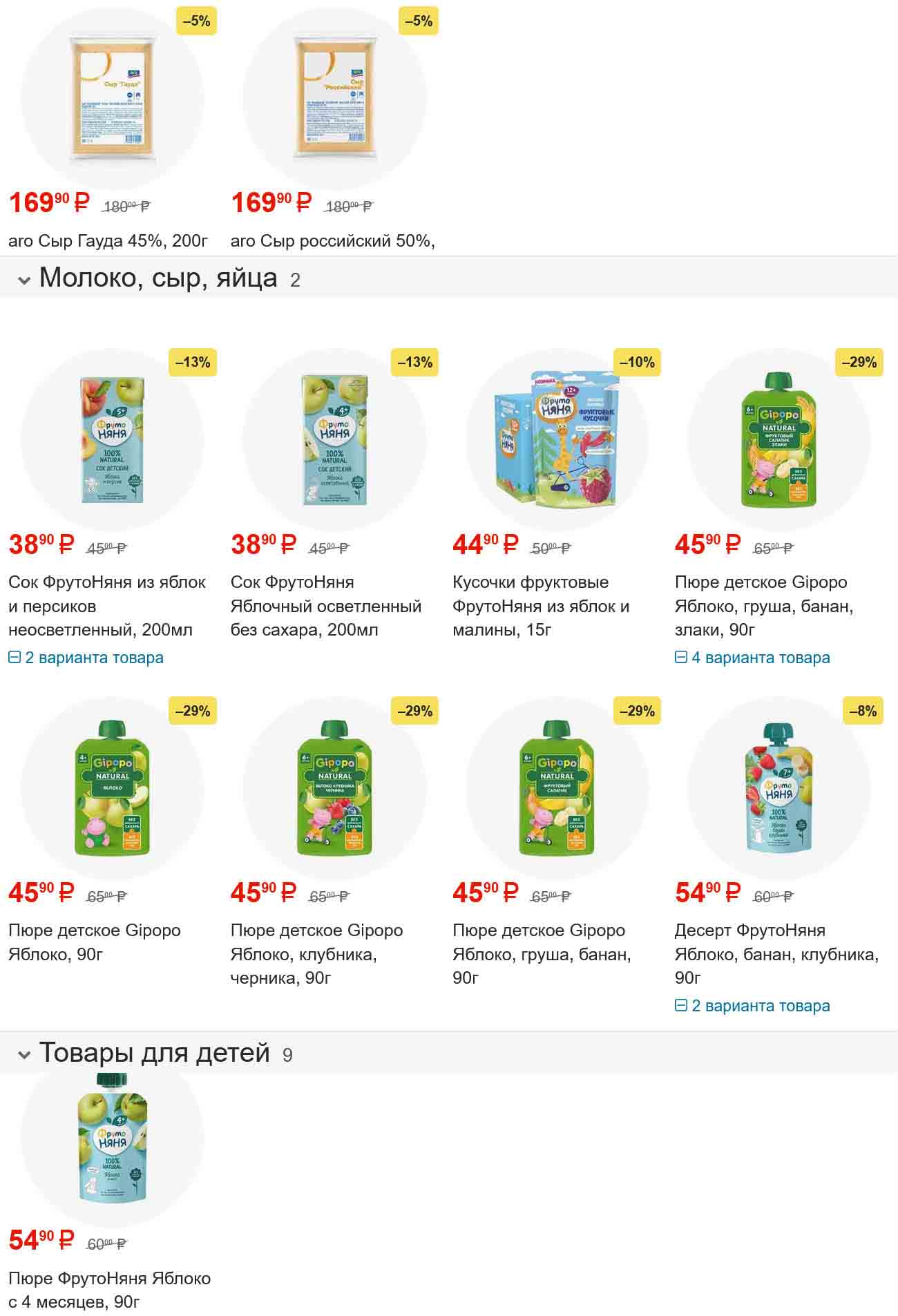Expand 2 варианта товара under peach juice
The width and height of the screenshot is (898, 1316).
click(x=86, y=658)
